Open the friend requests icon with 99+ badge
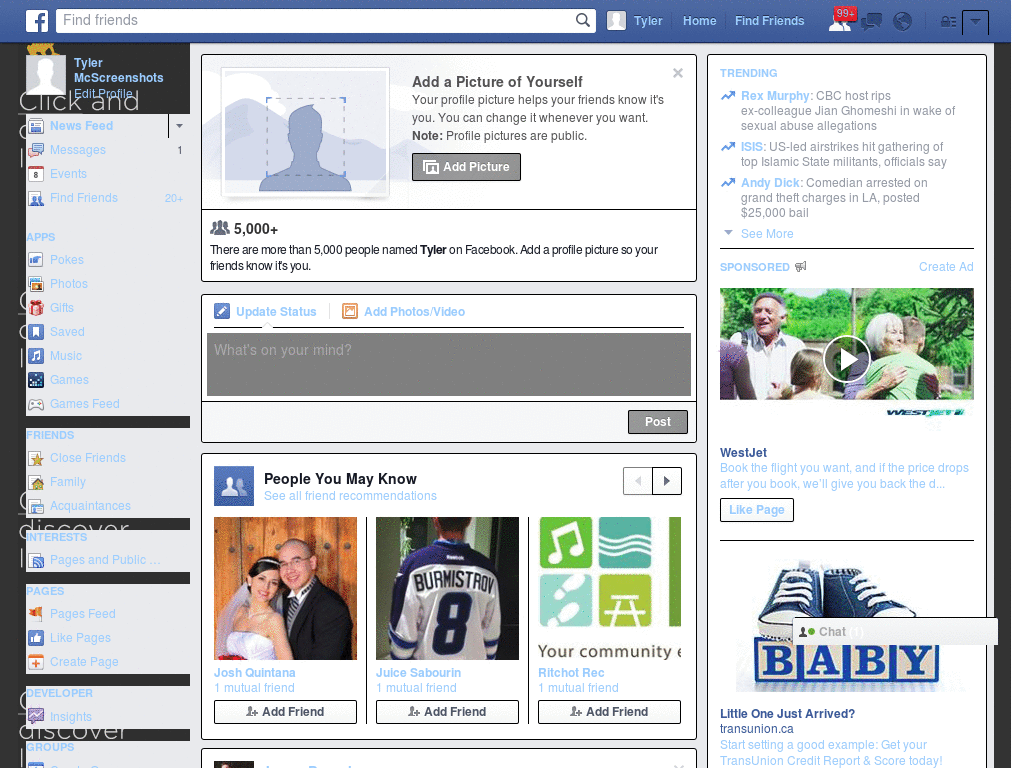The width and height of the screenshot is (1024, 768). tap(841, 20)
